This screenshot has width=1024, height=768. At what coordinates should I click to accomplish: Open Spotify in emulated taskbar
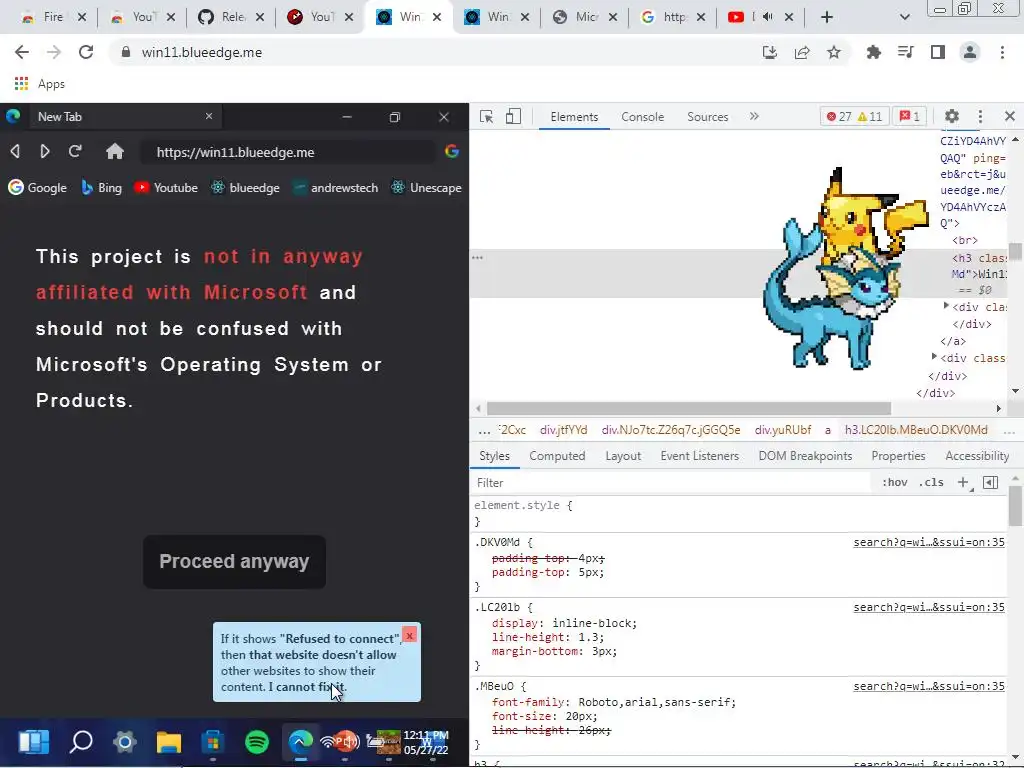tap(257, 742)
